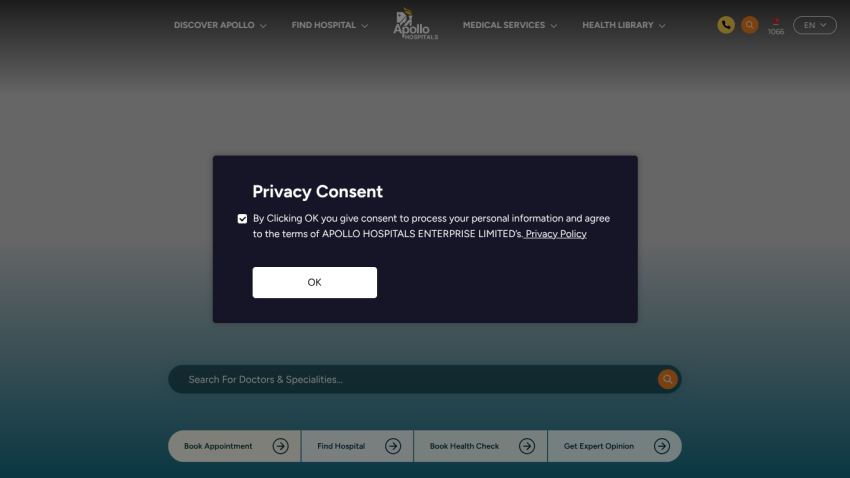Image resolution: width=850 pixels, height=478 pixels.
Task: Open the Health Library menu
Action: click(x=623, y=25)
